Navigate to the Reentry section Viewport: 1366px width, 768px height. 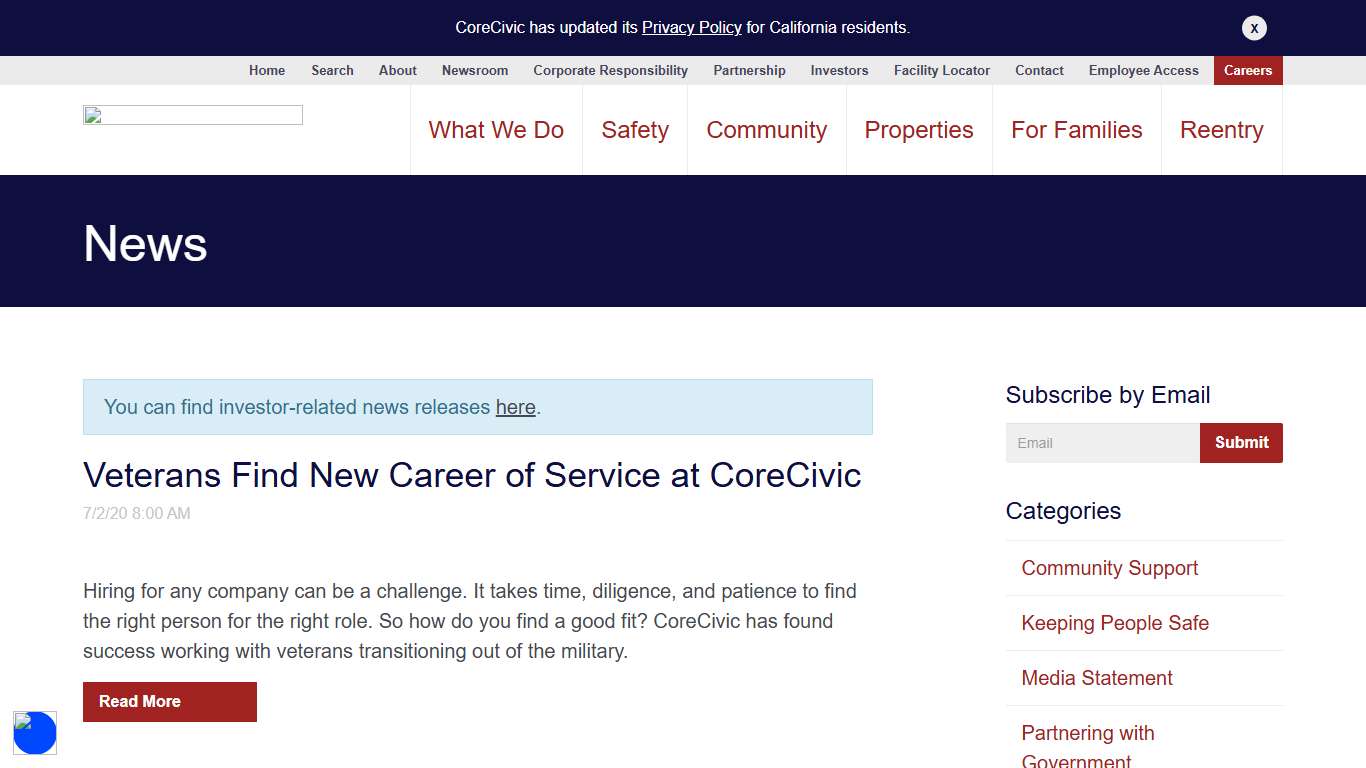1221,130
